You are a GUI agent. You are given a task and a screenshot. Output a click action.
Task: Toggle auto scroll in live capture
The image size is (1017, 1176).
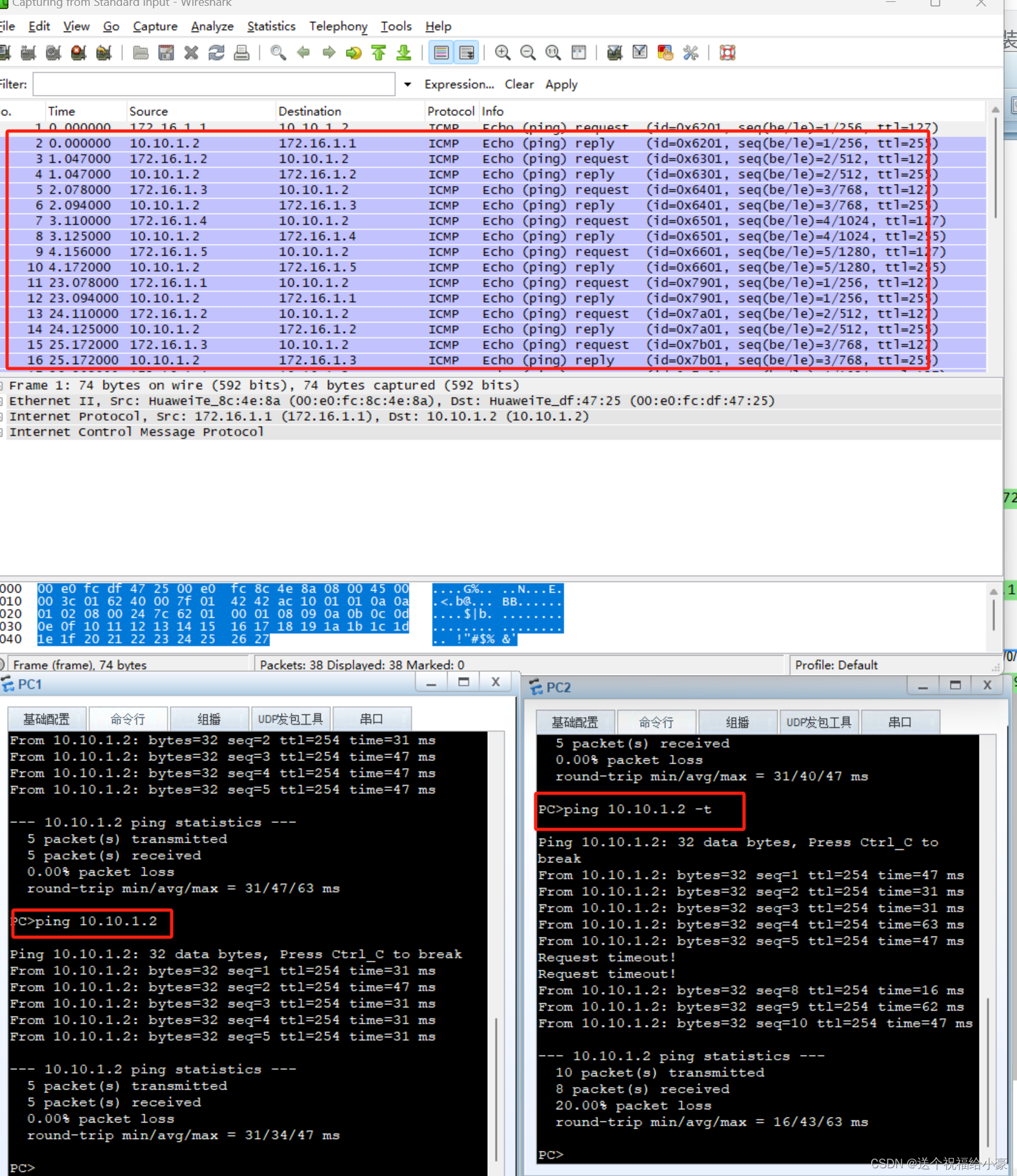point(467,53)
